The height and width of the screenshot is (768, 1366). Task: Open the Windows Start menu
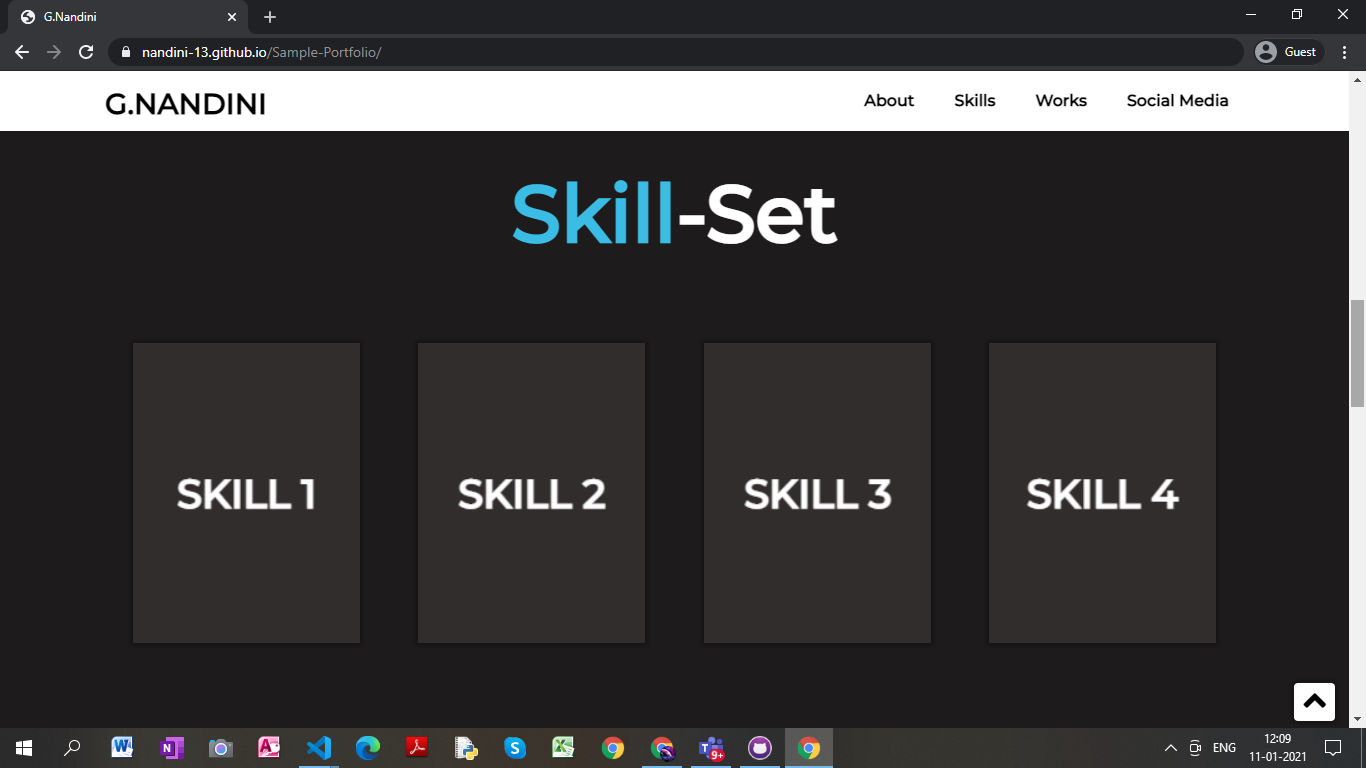[22, 748]
